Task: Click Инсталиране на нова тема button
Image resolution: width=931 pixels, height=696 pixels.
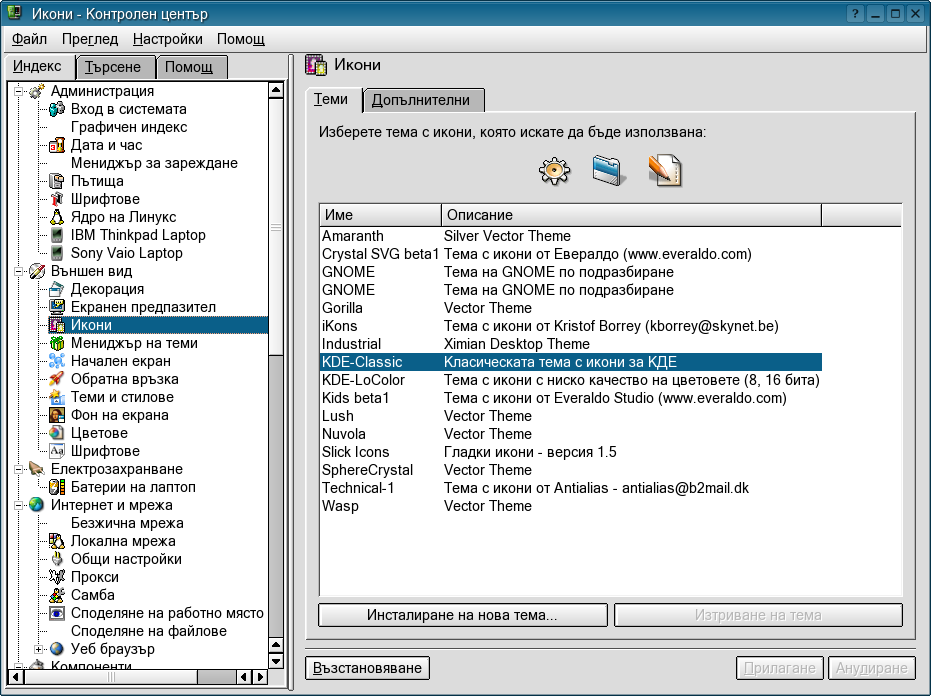Action: coord(462,615)
